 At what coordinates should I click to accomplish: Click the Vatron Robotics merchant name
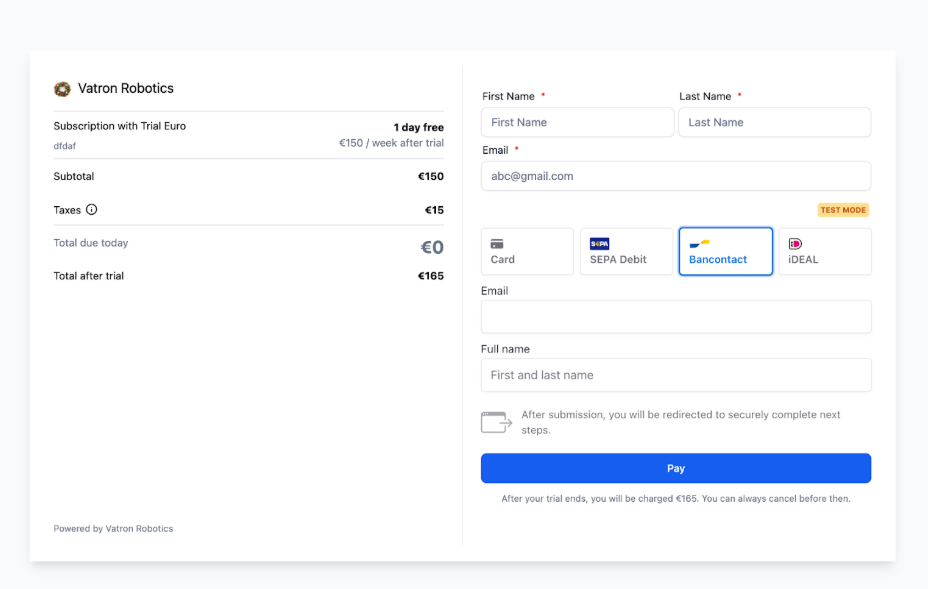point(126,89)
